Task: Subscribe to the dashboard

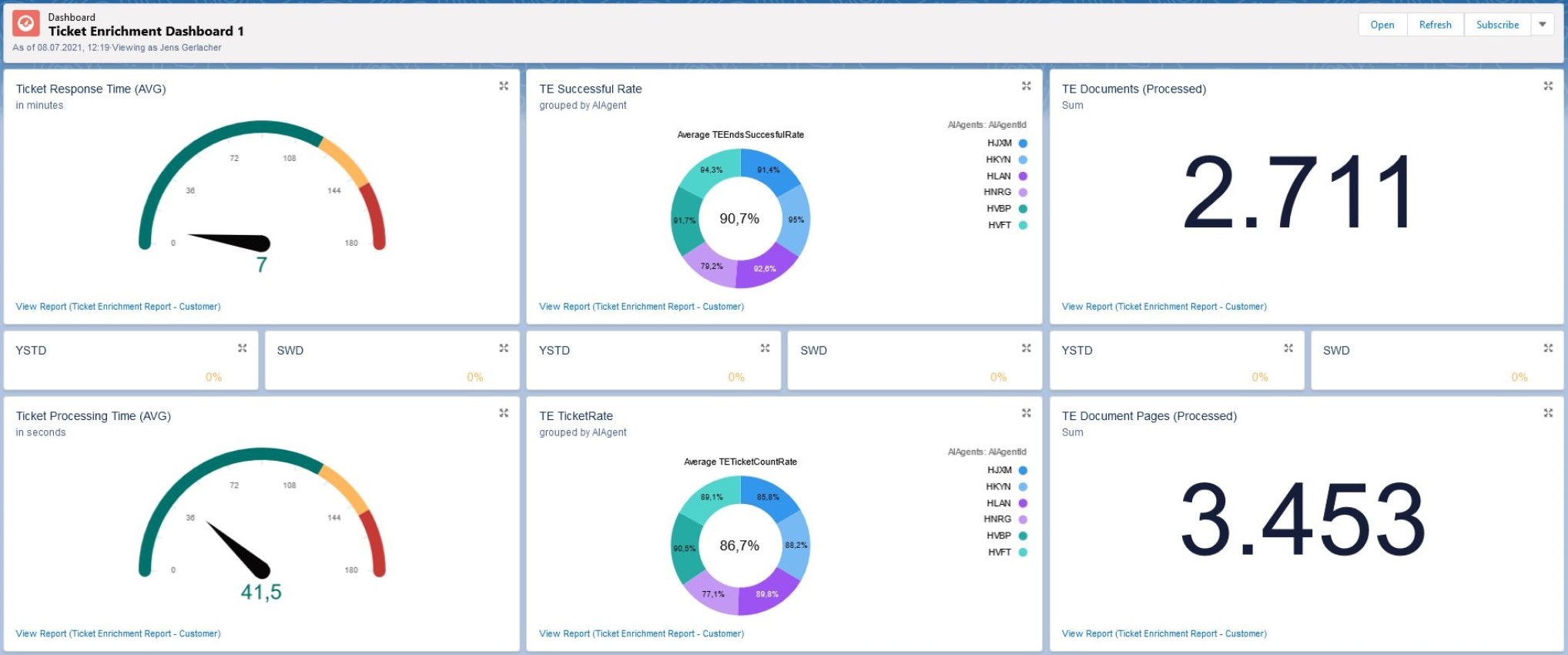Action: (x=1497, y=25)
